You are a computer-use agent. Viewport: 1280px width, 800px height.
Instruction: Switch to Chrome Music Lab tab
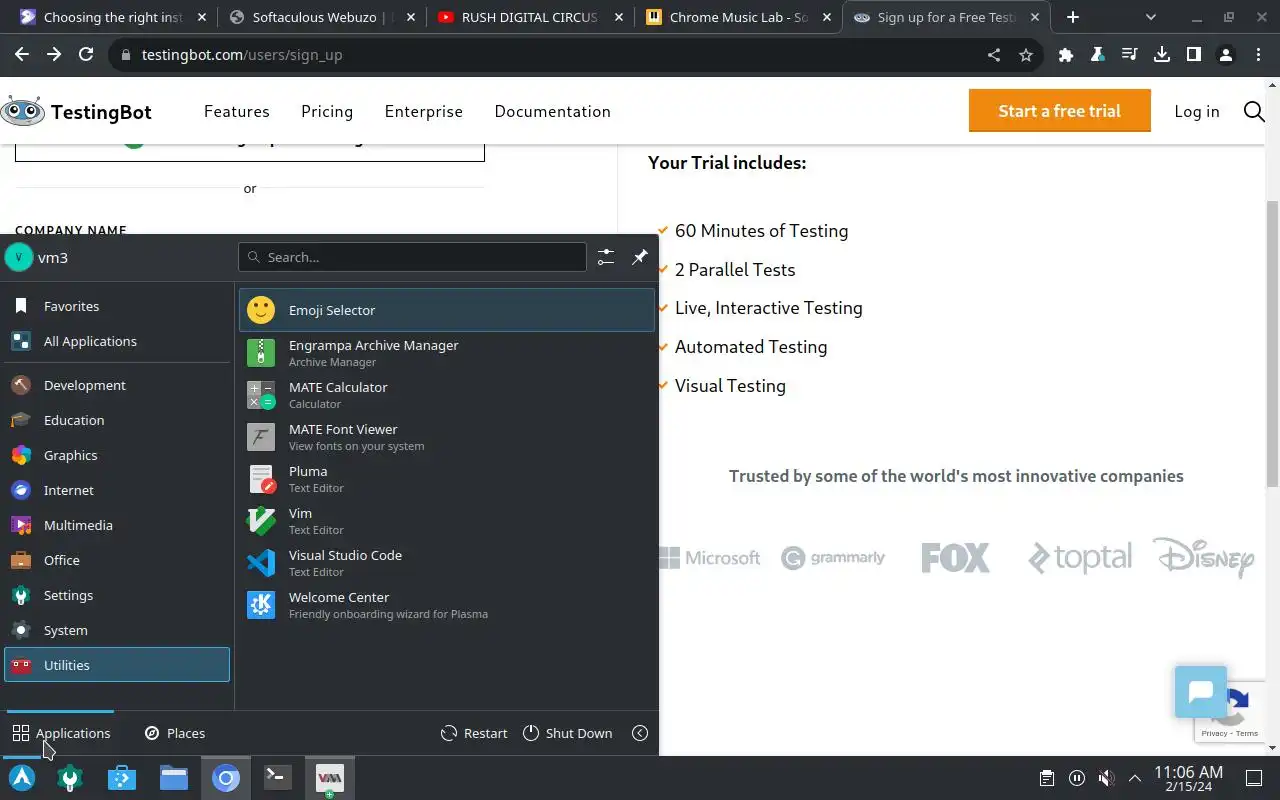[738, 17]
